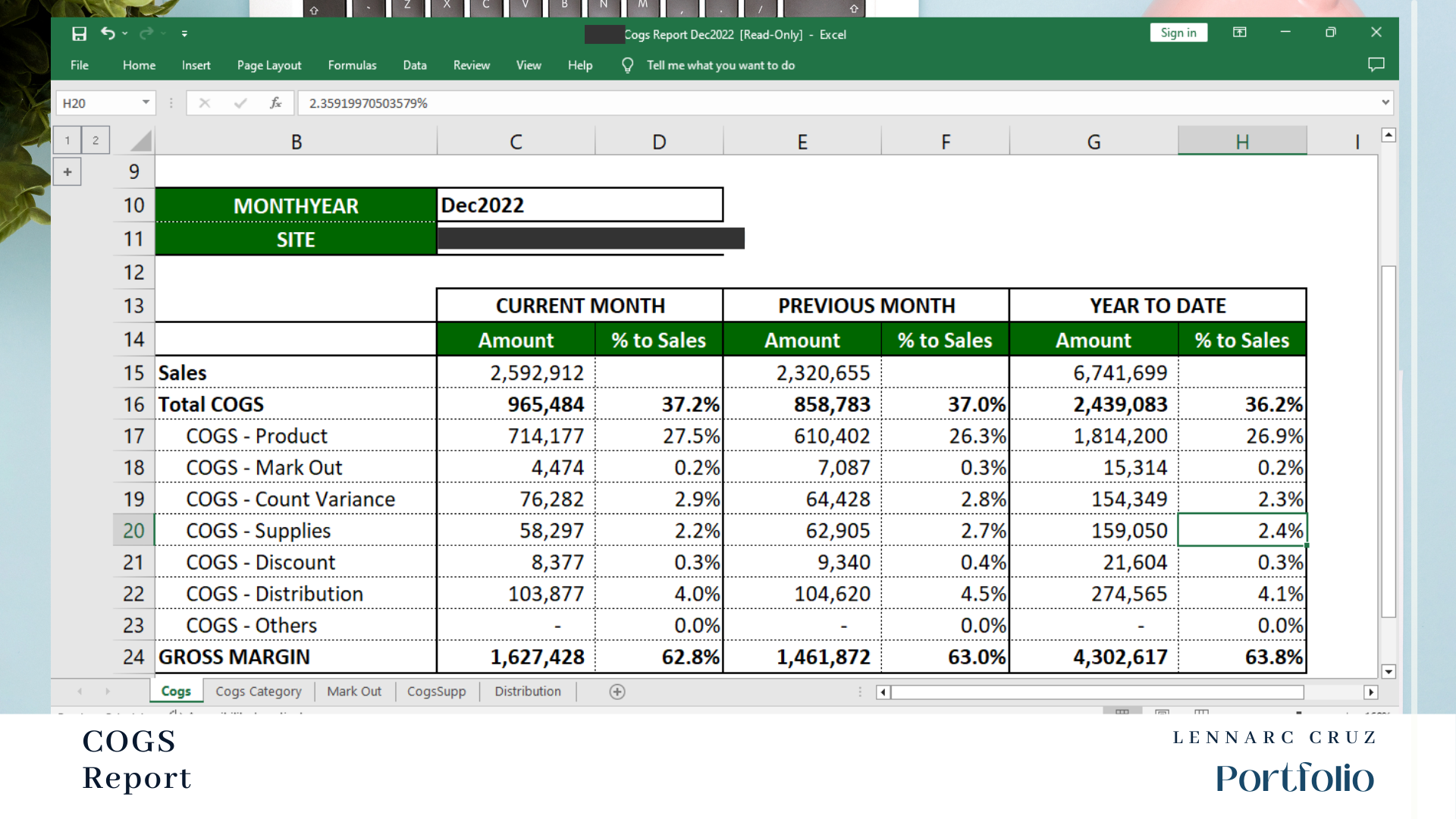Switch to the Insert ribbon tab

196,65
